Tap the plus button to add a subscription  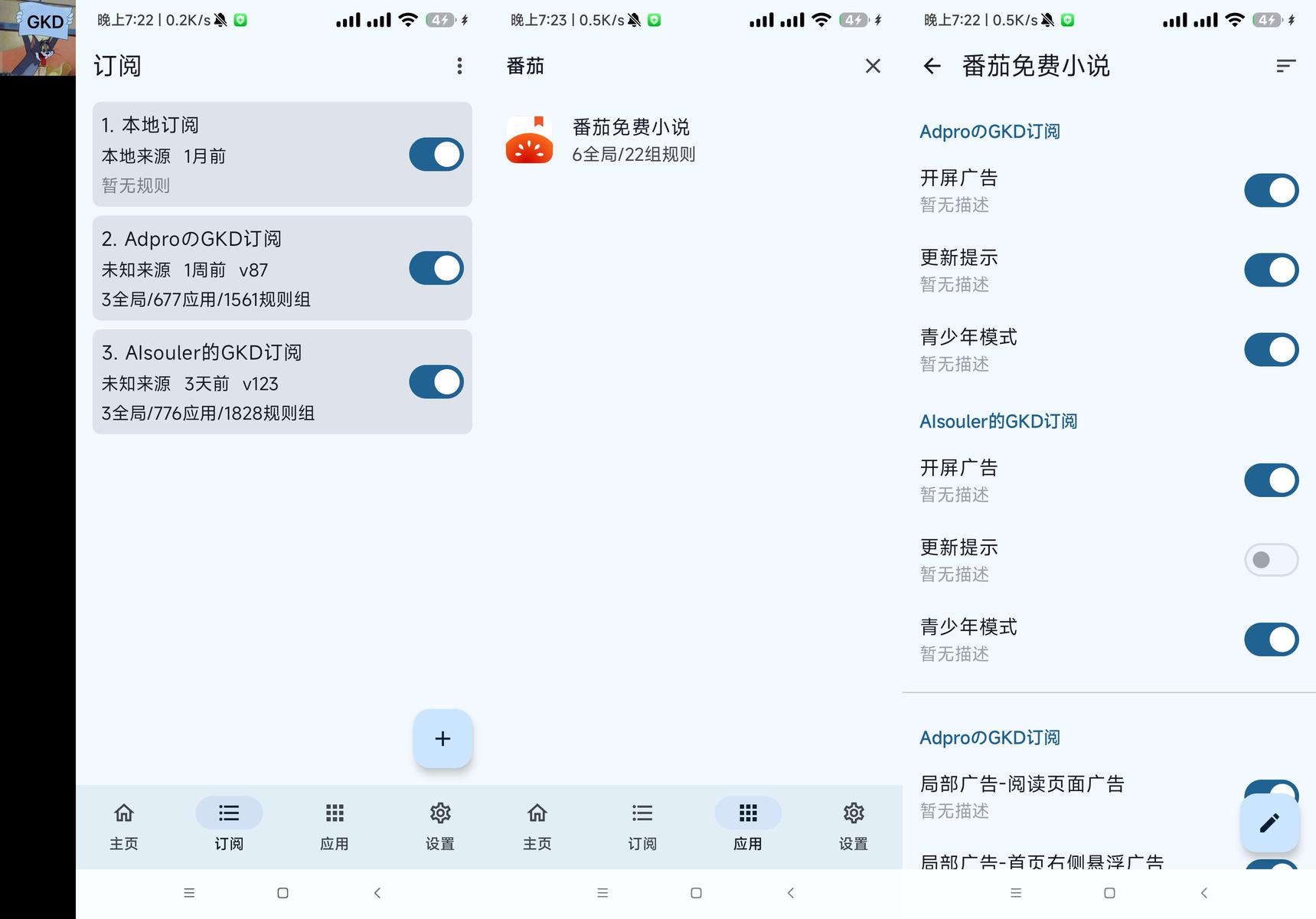coord(442,738)
